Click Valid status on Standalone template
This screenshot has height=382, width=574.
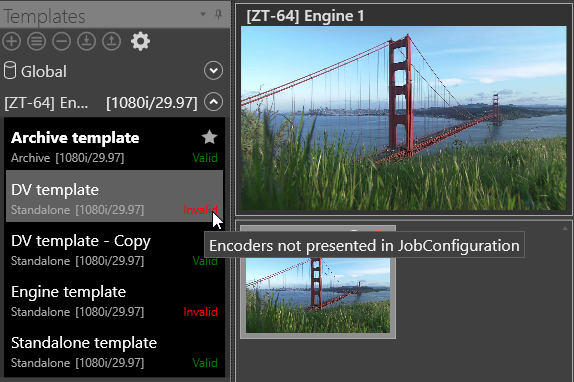tap(205, 363)
